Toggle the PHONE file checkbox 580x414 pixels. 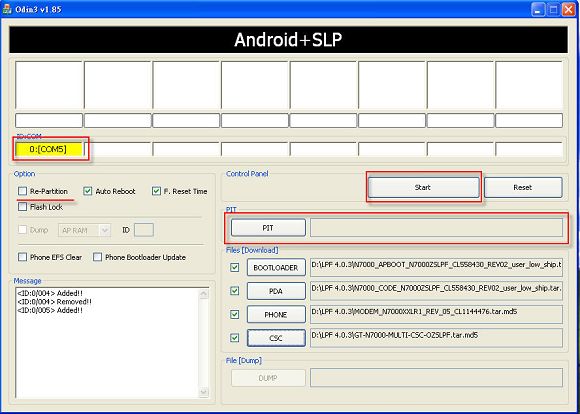point(235,314)
